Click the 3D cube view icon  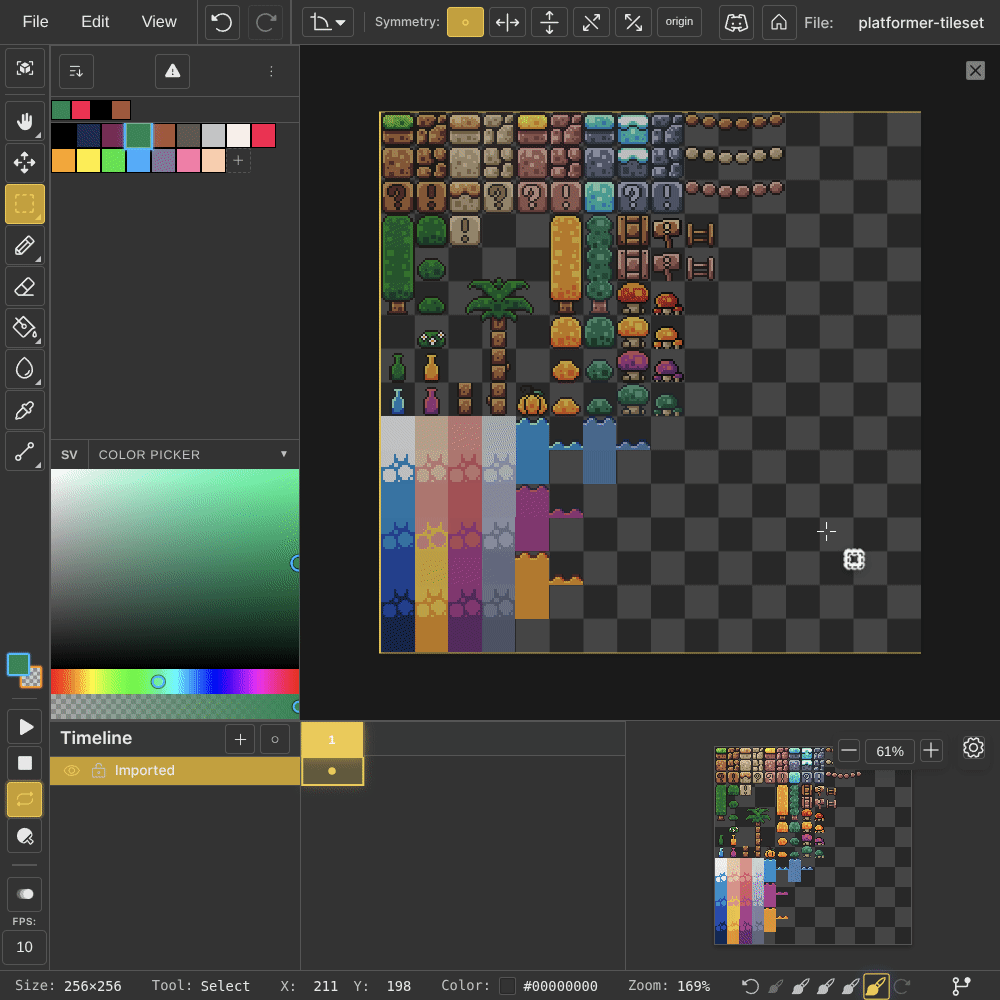click(x=25, y=68)
